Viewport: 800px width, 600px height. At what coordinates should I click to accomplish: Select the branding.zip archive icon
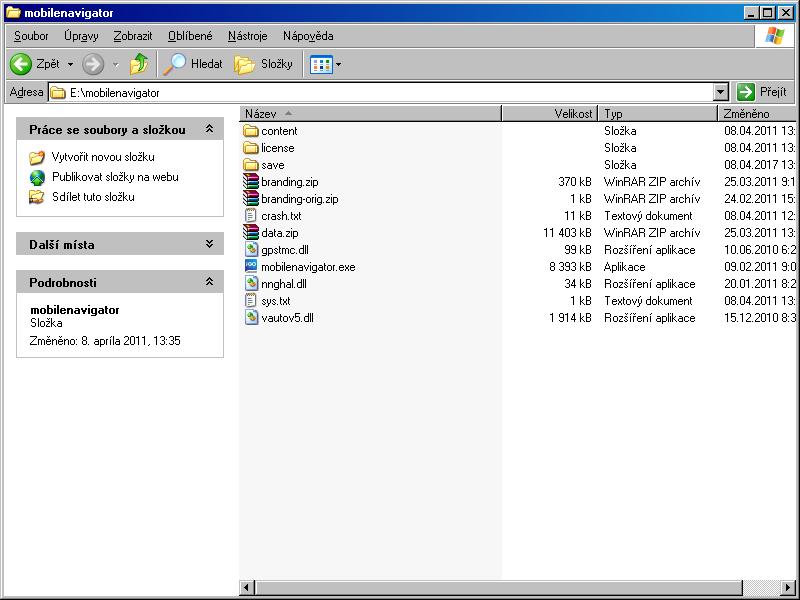tap(251, 182)
